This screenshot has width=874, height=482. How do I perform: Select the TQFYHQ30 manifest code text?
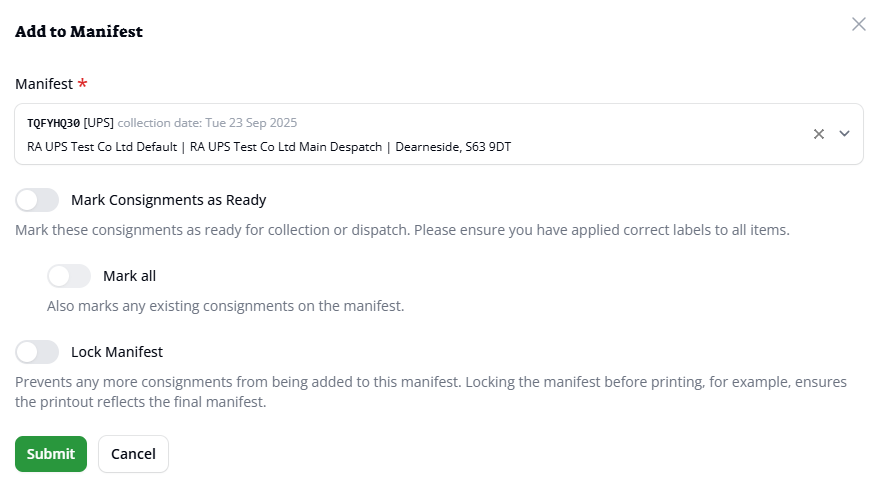[x=53, y=123]
